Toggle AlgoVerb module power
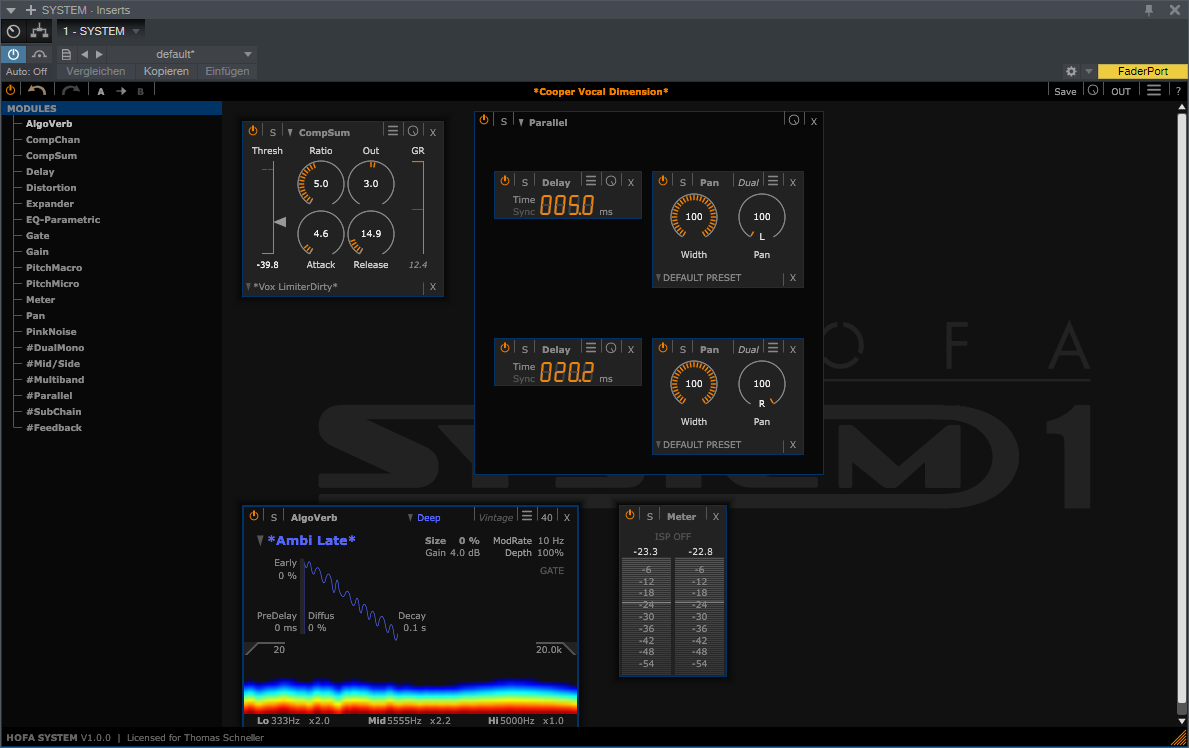Image resolution: width=1189 pixels, height=748 pixels. [254, 516]
